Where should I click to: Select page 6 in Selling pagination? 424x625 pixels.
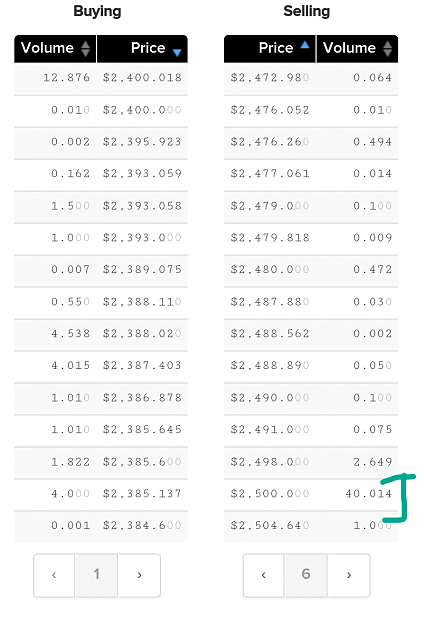[x=306, y=575]
